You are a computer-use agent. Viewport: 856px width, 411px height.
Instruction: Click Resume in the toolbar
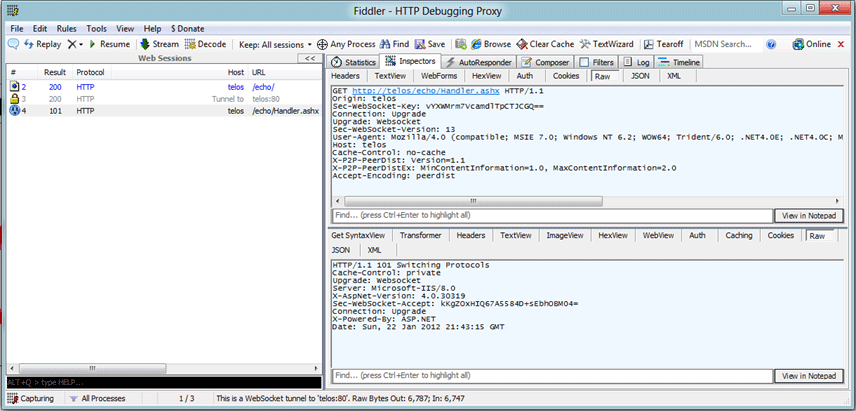[x=109, y=44]
